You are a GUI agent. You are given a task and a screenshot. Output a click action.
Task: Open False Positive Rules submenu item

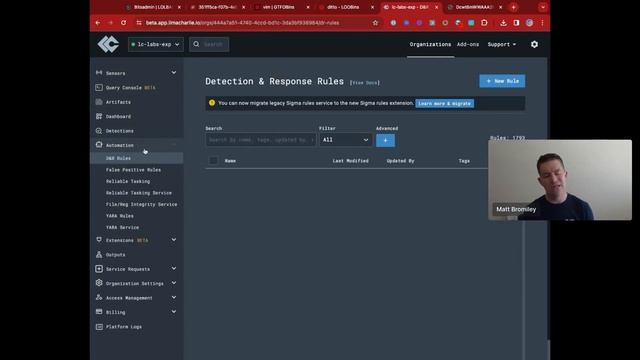pos(133,169)
